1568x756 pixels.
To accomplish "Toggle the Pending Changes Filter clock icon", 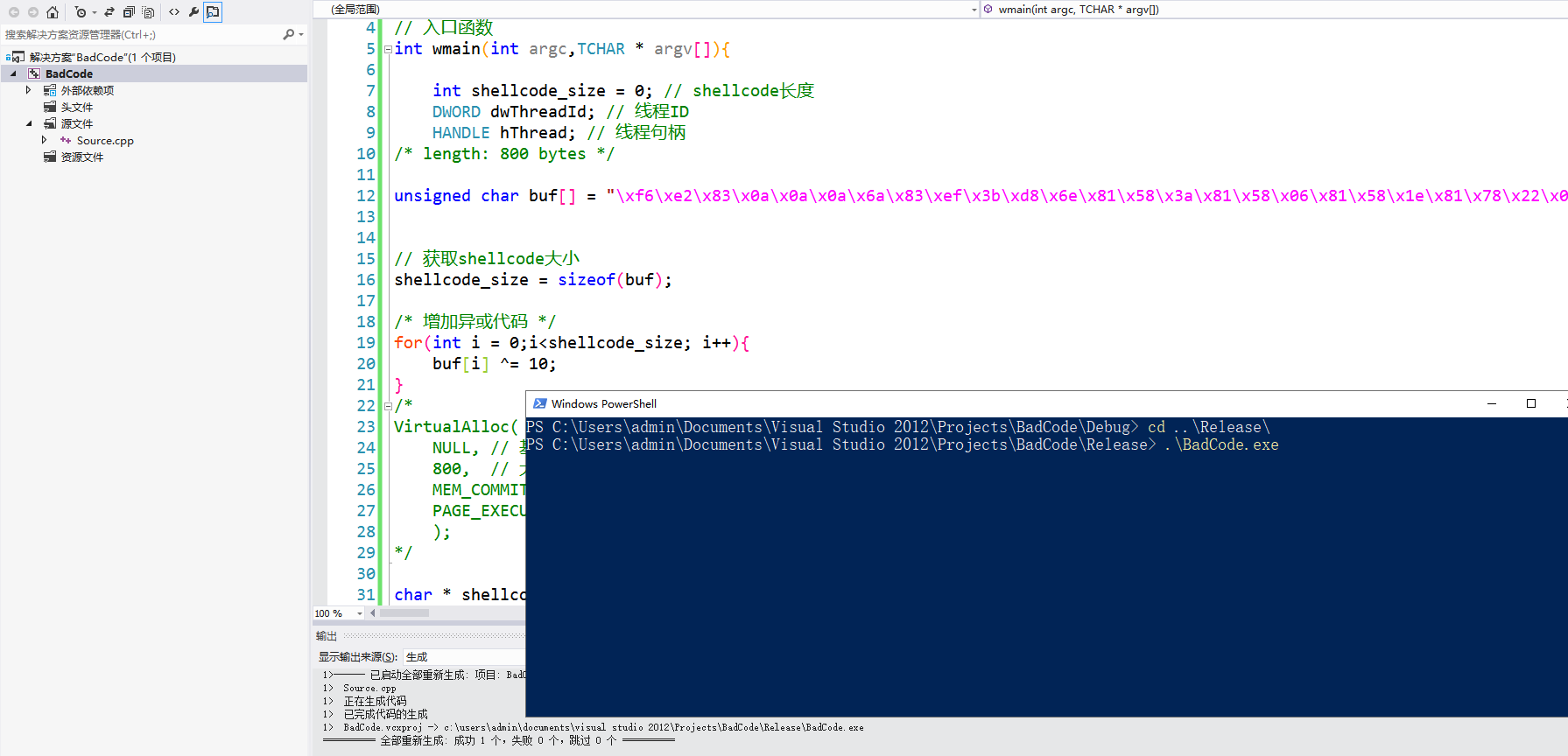I will pos(81,12).
